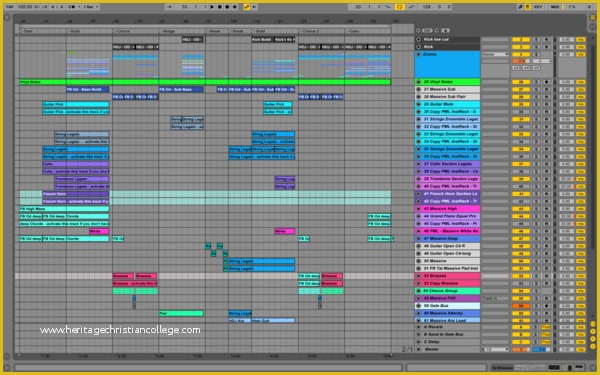This screenshot has height=375, width=600.
Task: Click the transport Stop button
Action: click(x=220, y=7)
